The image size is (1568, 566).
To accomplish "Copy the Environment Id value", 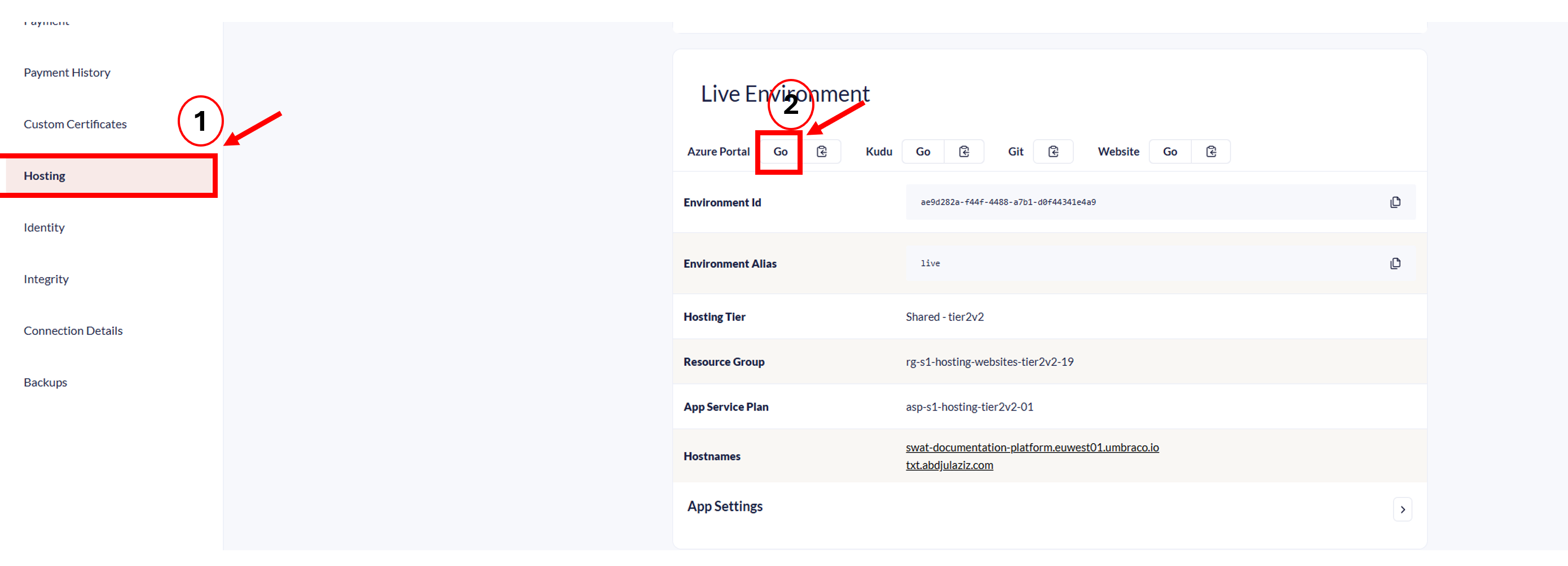I will 1395,202.
